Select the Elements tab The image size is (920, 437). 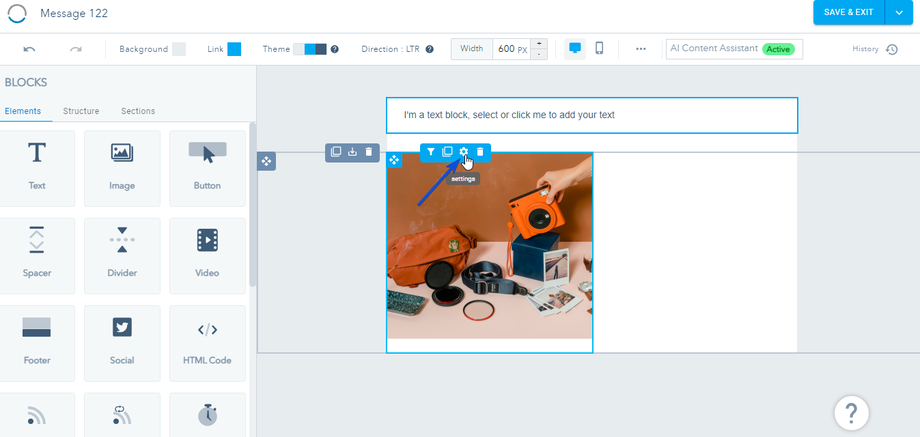coord(23,111)
